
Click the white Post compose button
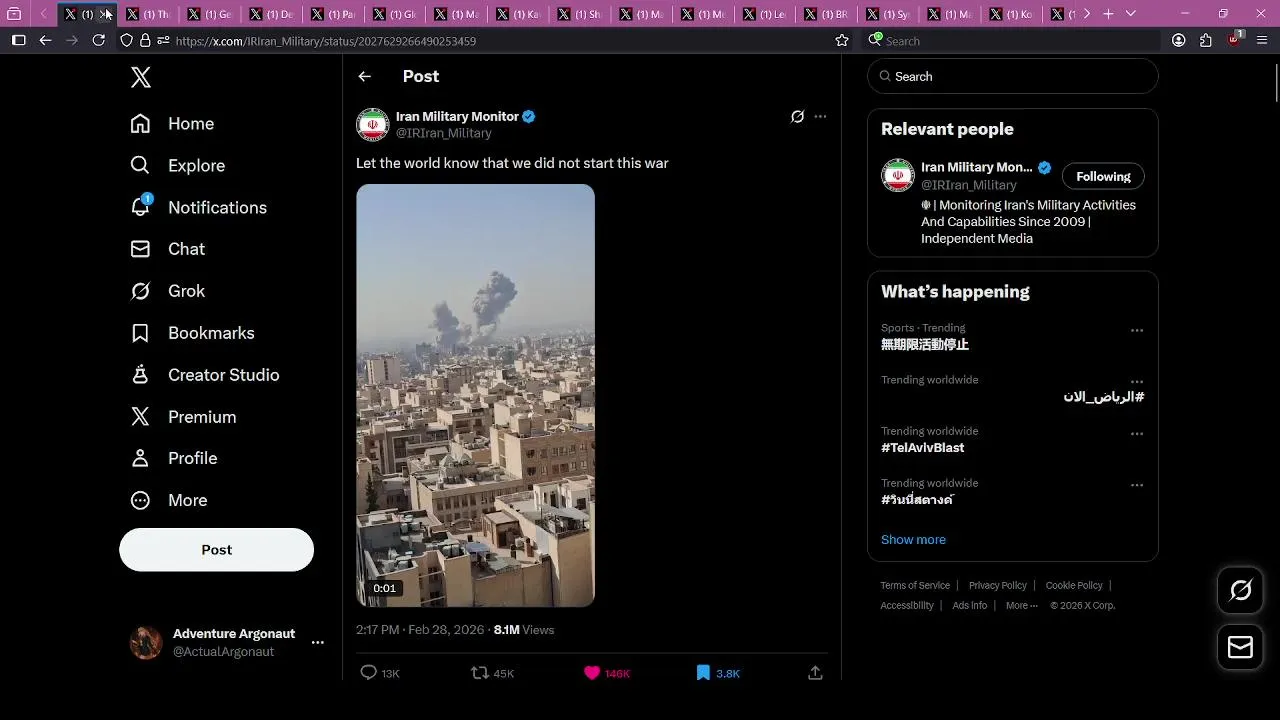point(216,550)
